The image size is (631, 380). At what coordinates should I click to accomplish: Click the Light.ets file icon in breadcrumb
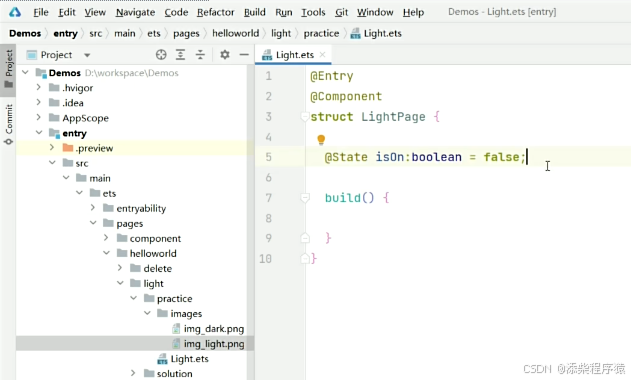coord(355,34)
